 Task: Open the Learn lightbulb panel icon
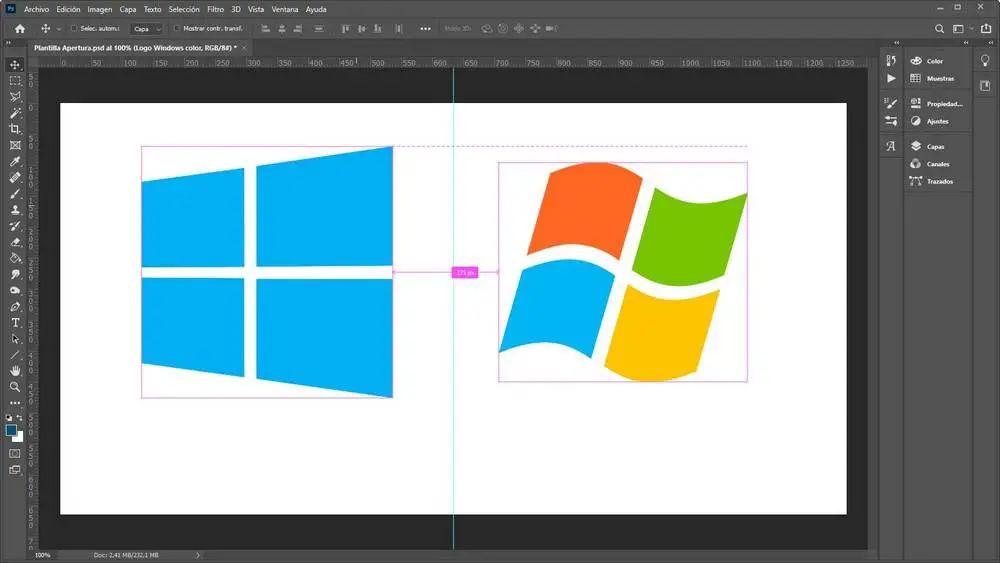[985, 61]
